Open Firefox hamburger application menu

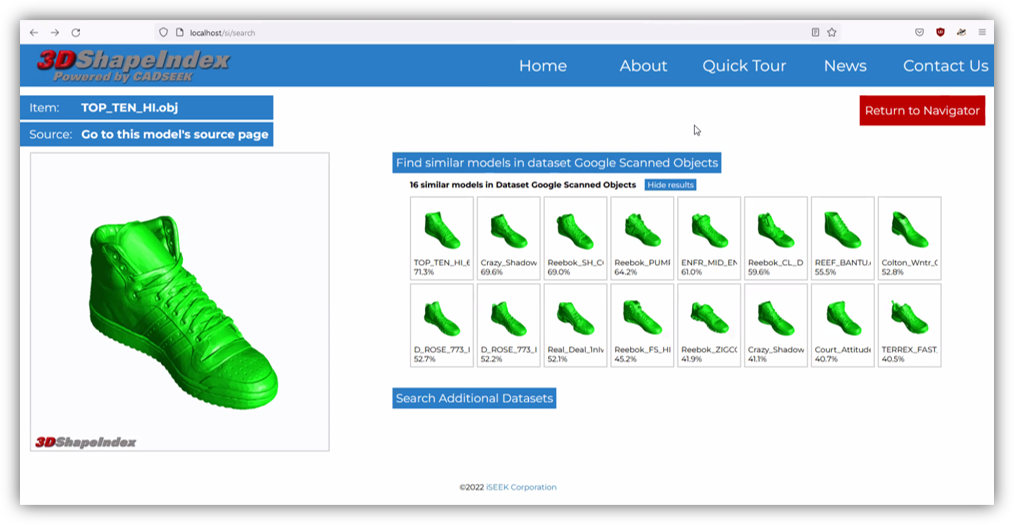pyautogui.click(x=982, y=32)
